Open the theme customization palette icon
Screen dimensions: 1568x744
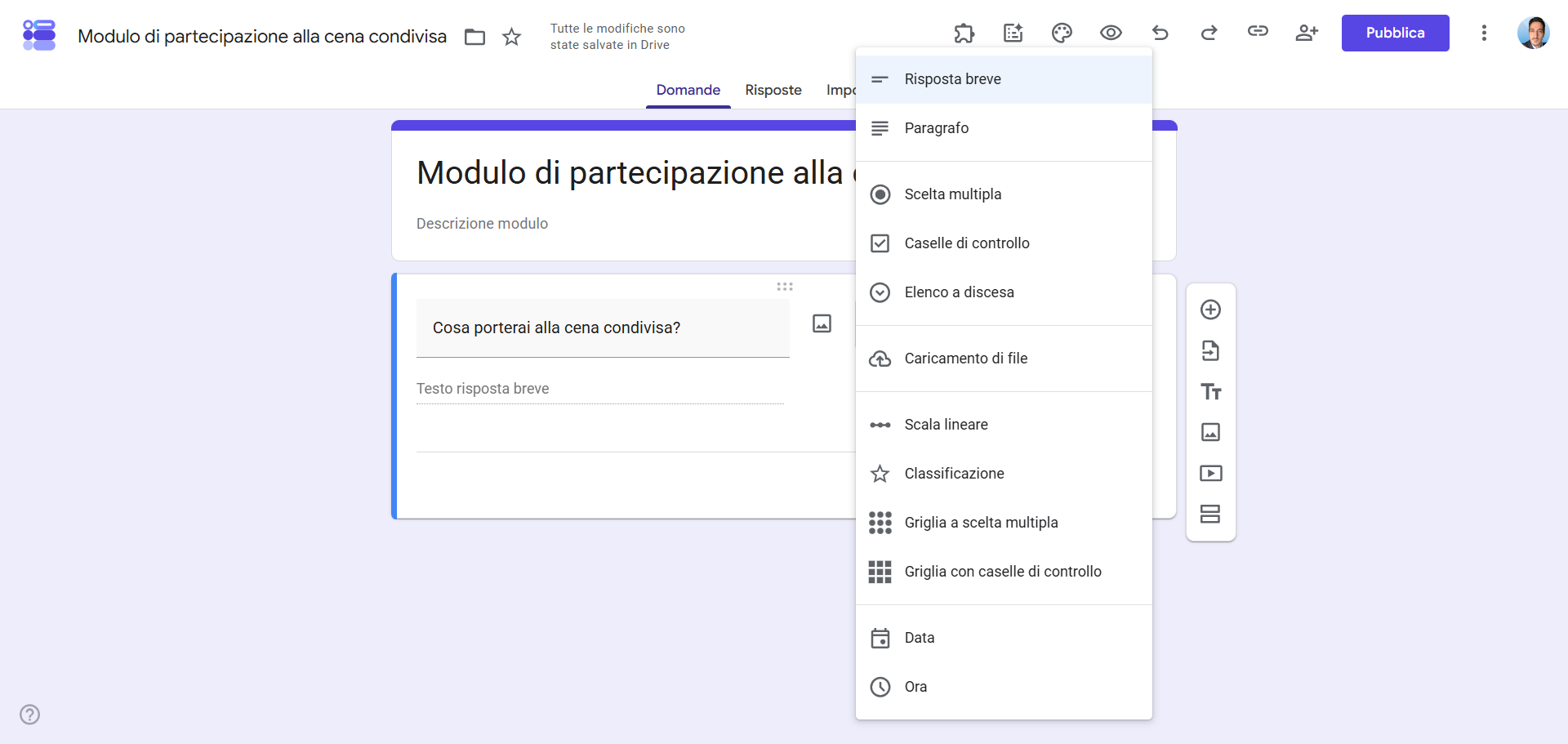pyautogui.click(x=1062, y=33)
